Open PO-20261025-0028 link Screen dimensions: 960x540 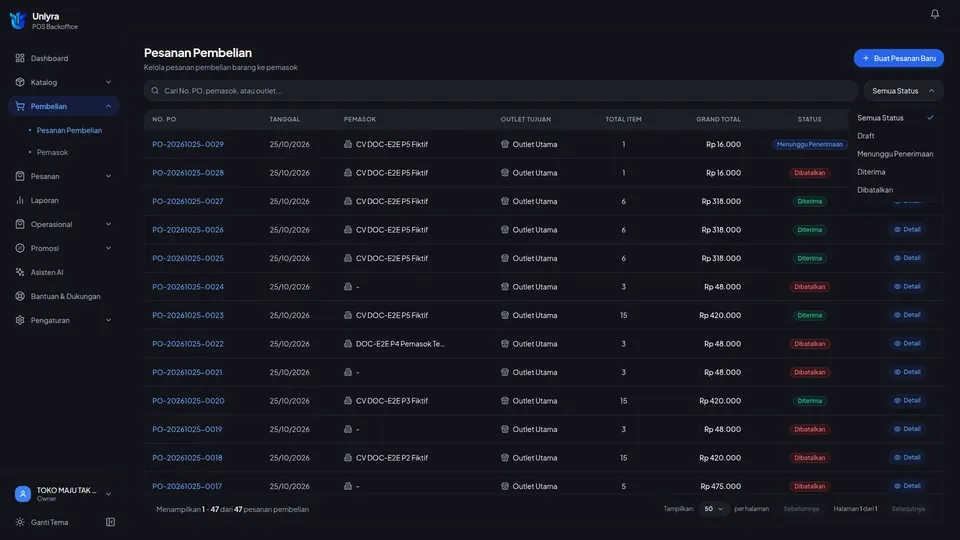click(188, 173)
